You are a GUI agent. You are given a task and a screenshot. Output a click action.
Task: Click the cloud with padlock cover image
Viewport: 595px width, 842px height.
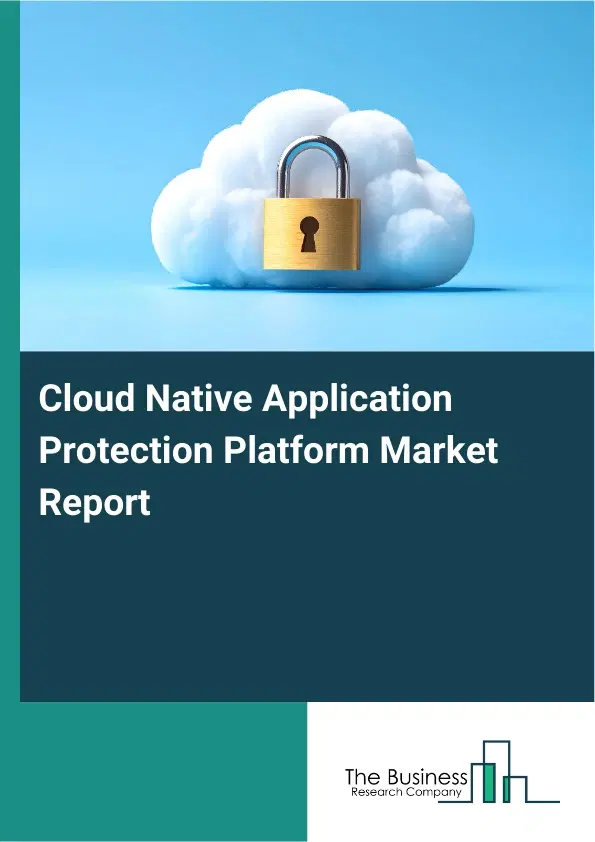307,176
